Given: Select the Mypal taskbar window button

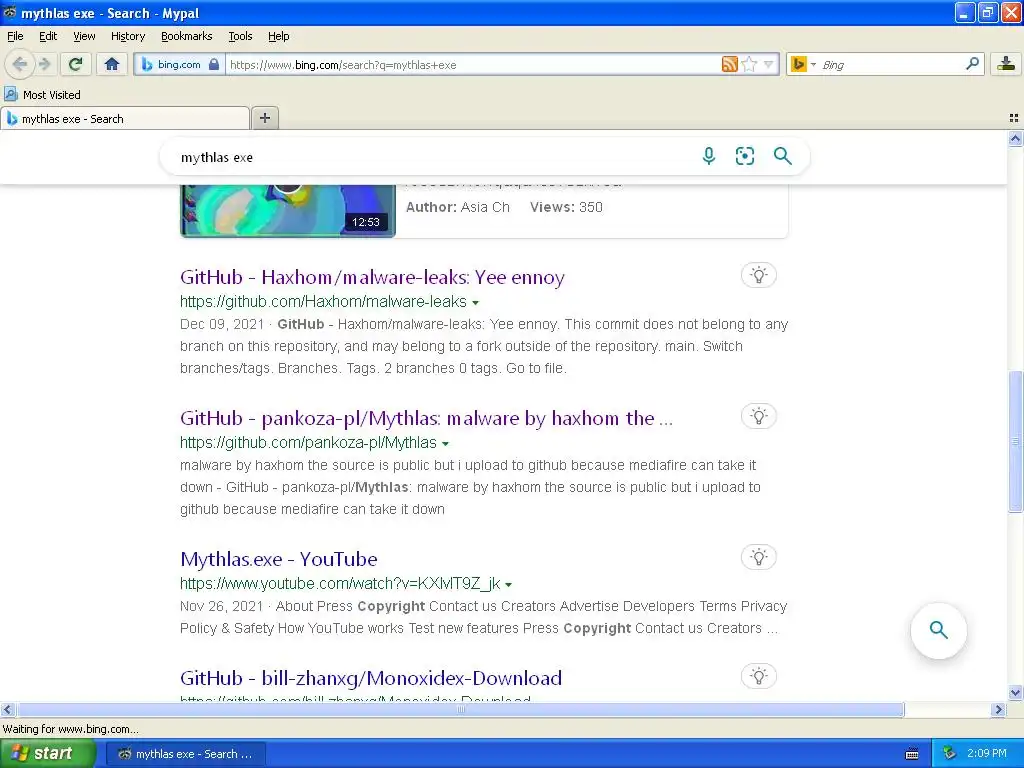Looking at the screenshot, I should (x=185, y=754).
